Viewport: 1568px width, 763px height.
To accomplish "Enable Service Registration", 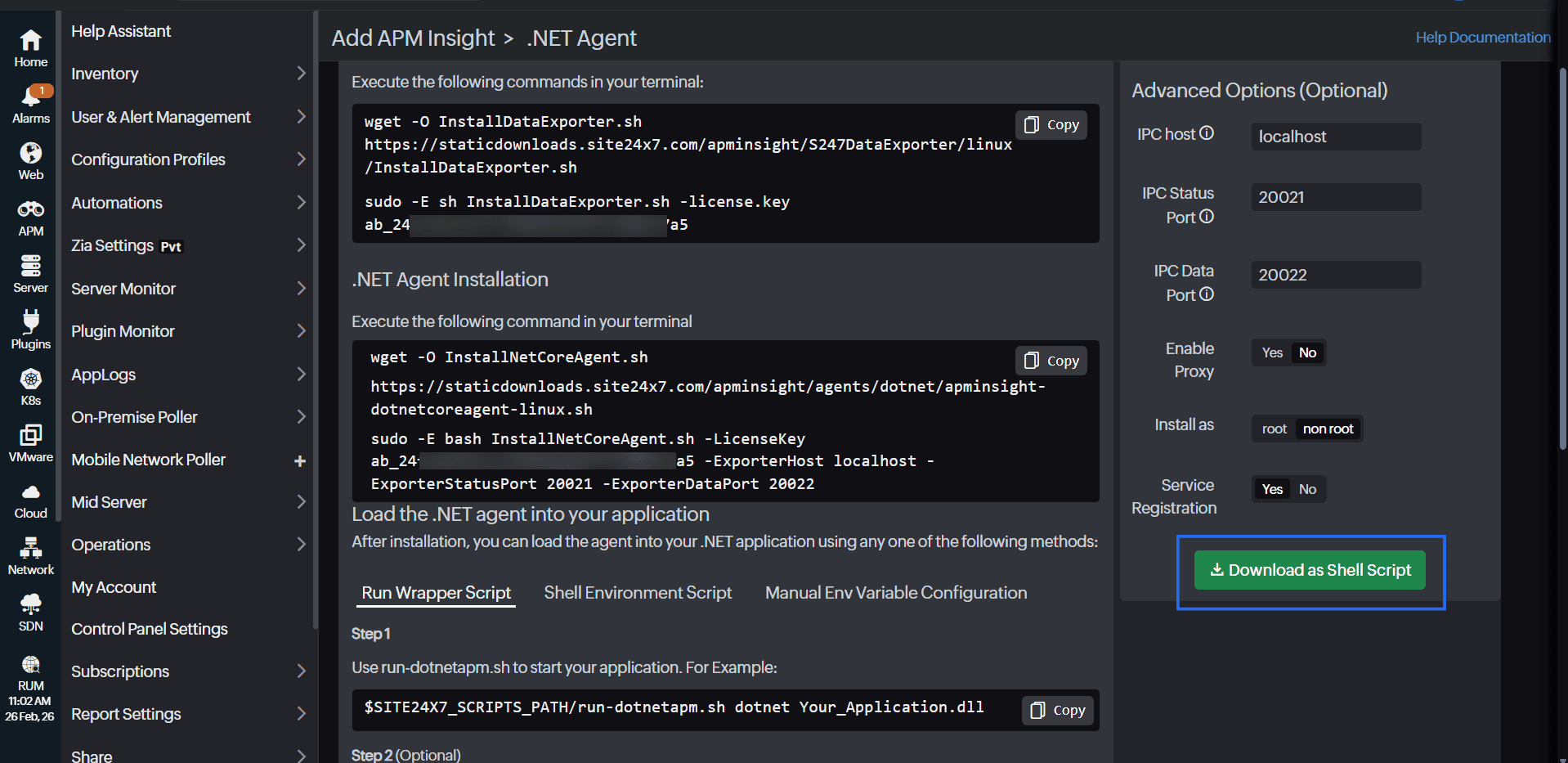I will [x=1271, y=488].
